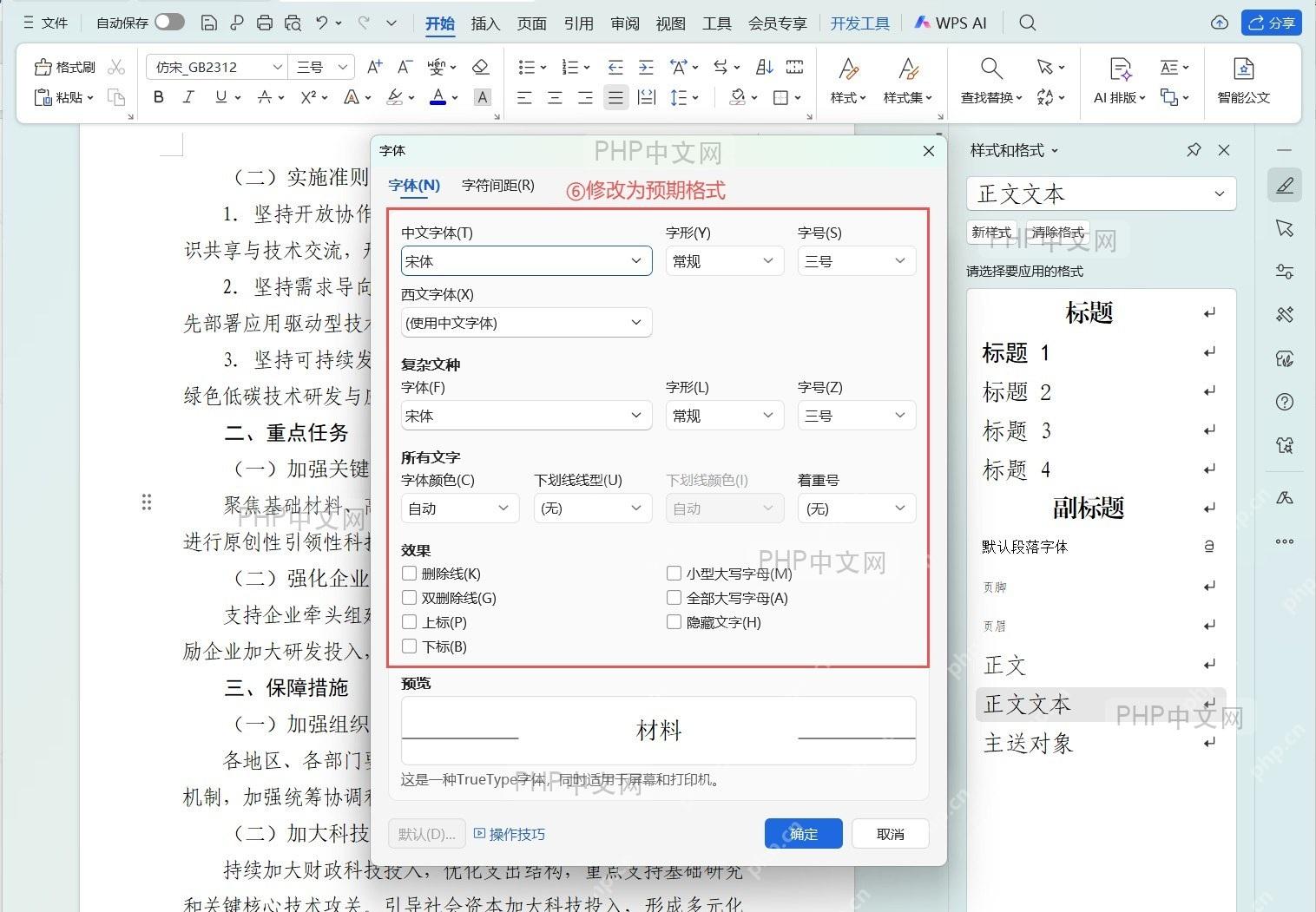This screenshot has height=912, width=1316.
Task: Enable the 下标(B) subscript checkbox
Action: click(409, 646)
